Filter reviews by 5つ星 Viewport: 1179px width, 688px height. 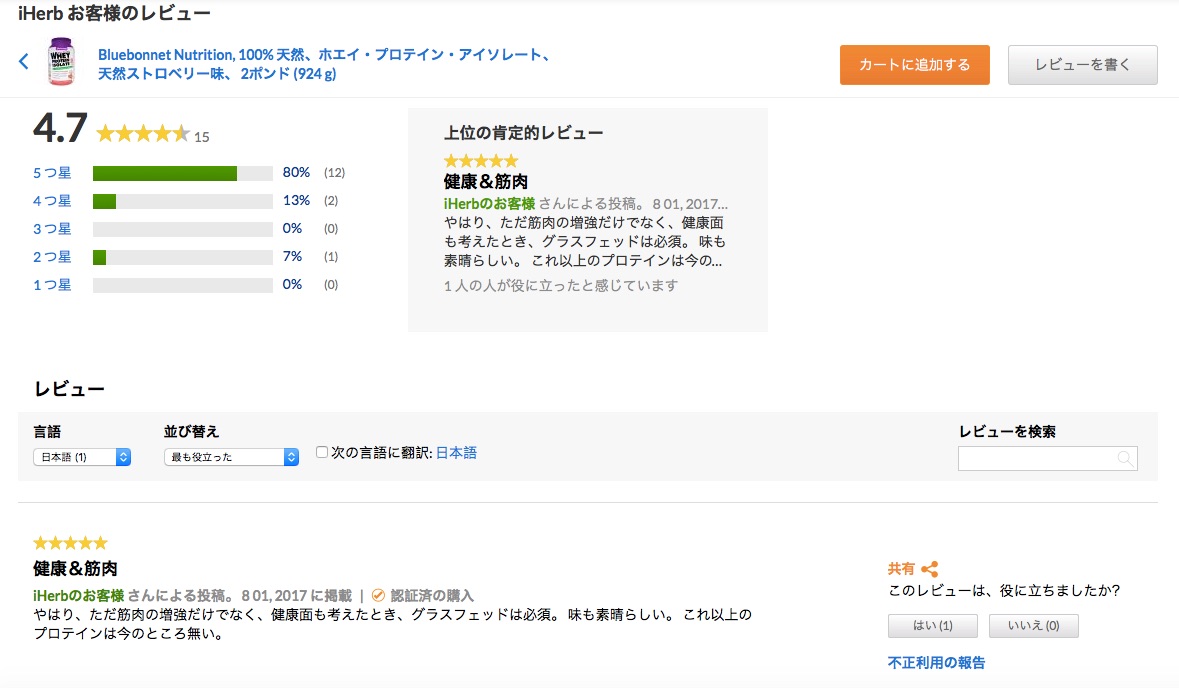point(52,173)
